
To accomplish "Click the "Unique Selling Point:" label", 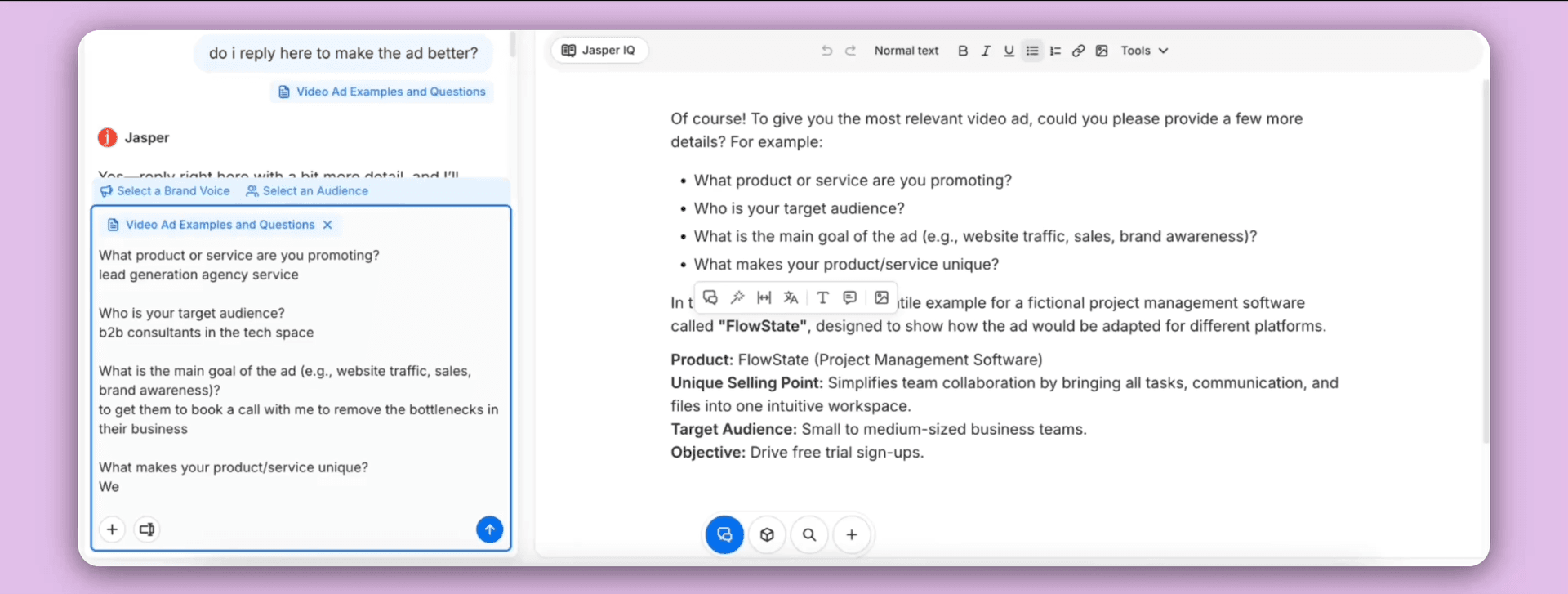I will pyautogui.click(x=747, y=383).
